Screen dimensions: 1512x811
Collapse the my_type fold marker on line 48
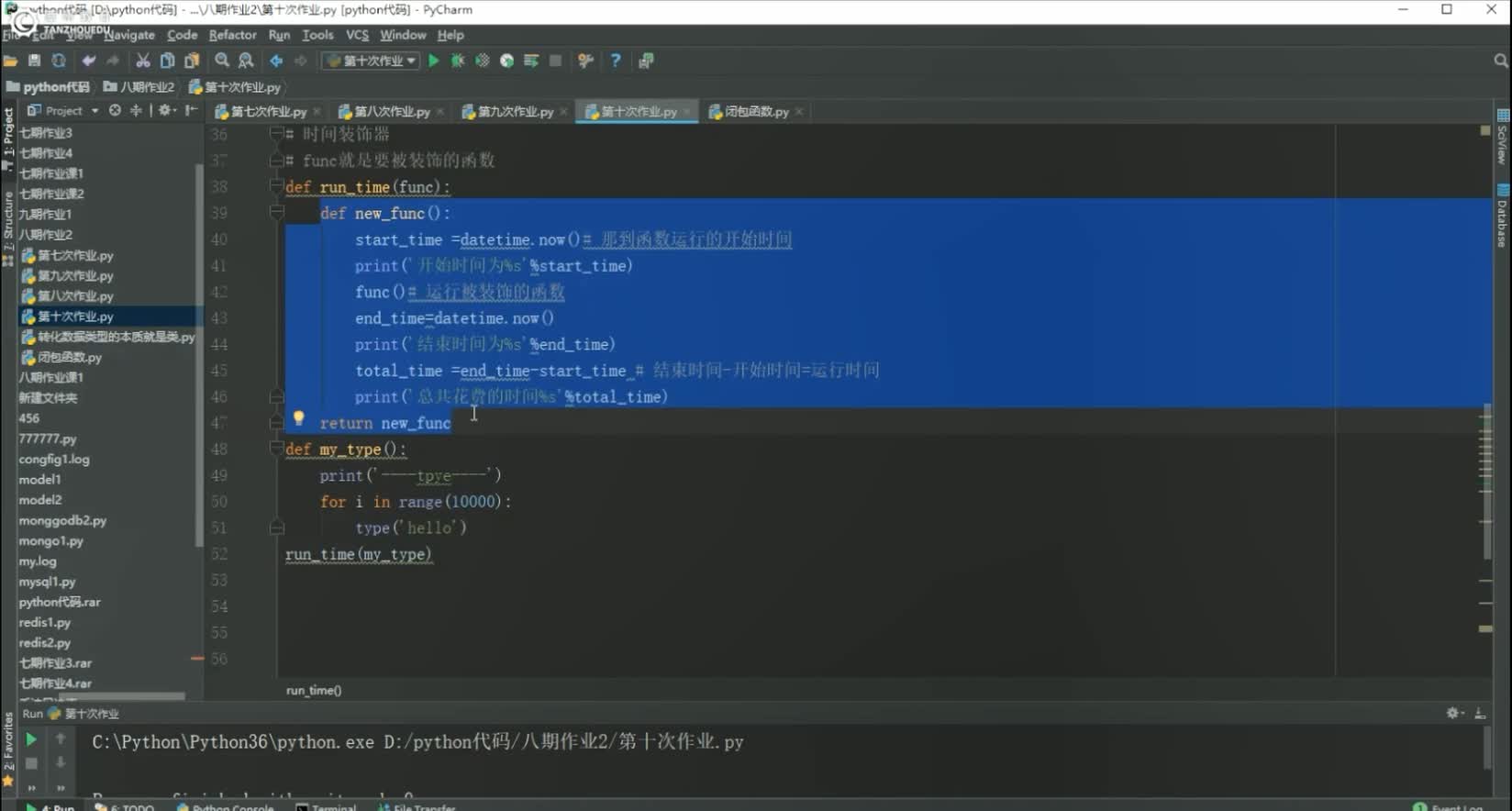(x=276, y=449)
